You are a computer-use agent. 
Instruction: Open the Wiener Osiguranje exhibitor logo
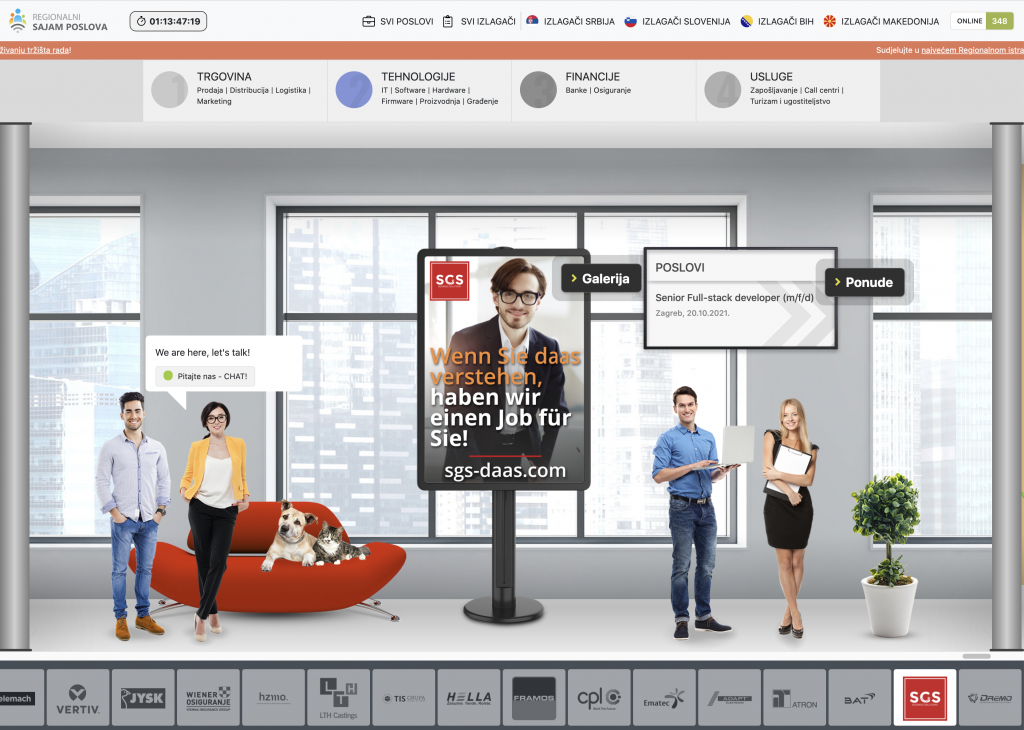pos(208,697)
